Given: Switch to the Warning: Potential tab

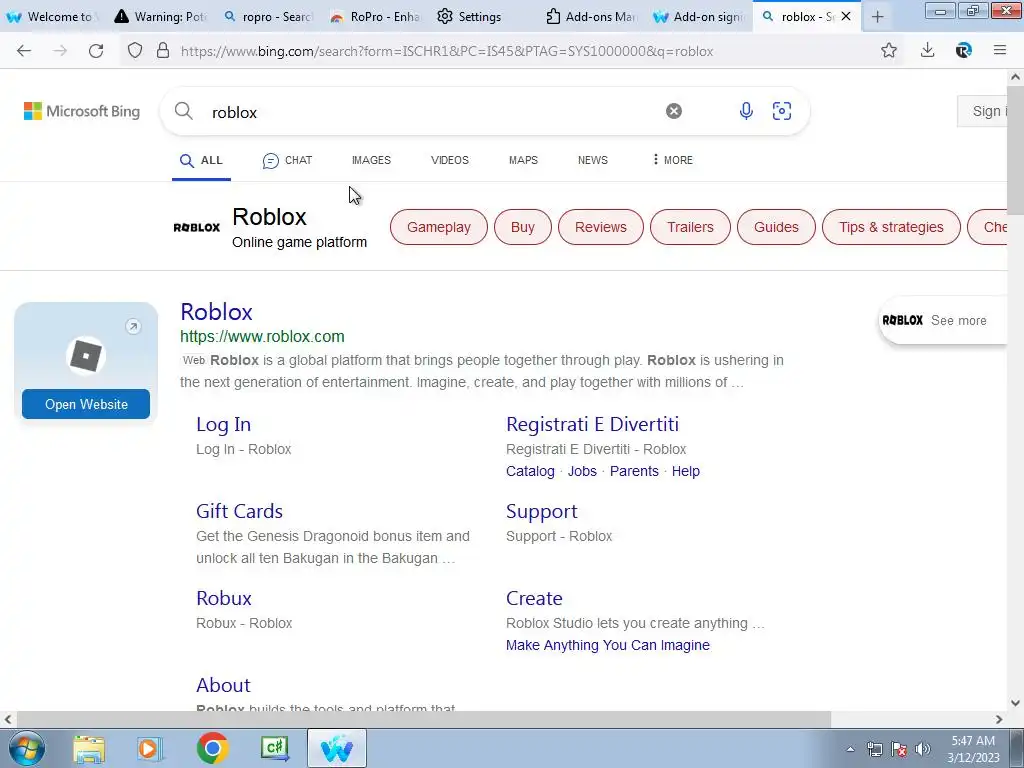Looking at the screenshot, I should [x=161, y=17].
